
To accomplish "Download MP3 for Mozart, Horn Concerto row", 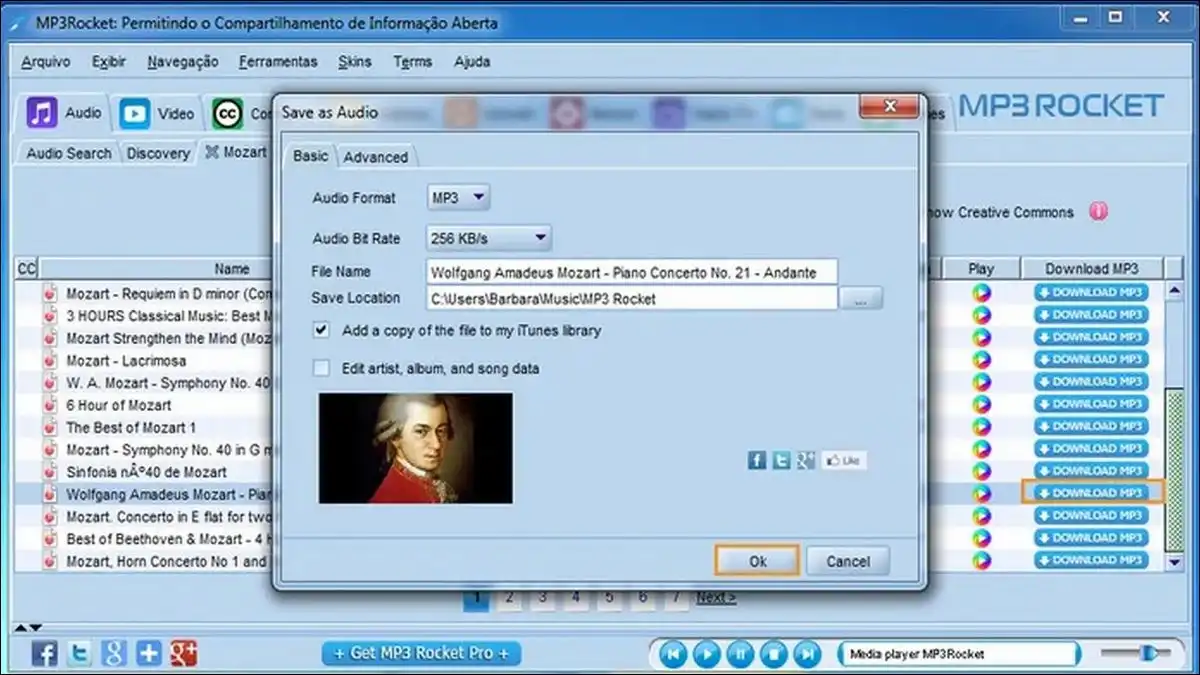I will point(1092,561).
